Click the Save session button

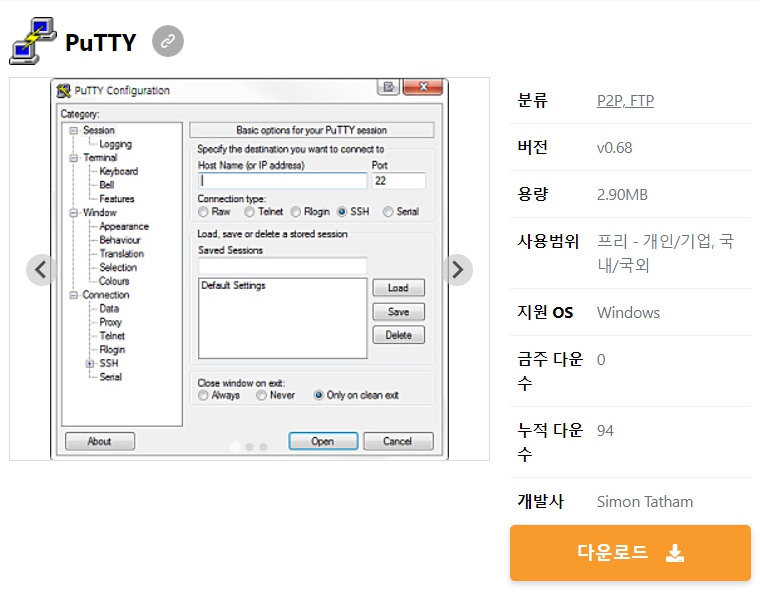click(x=398, y=312)
